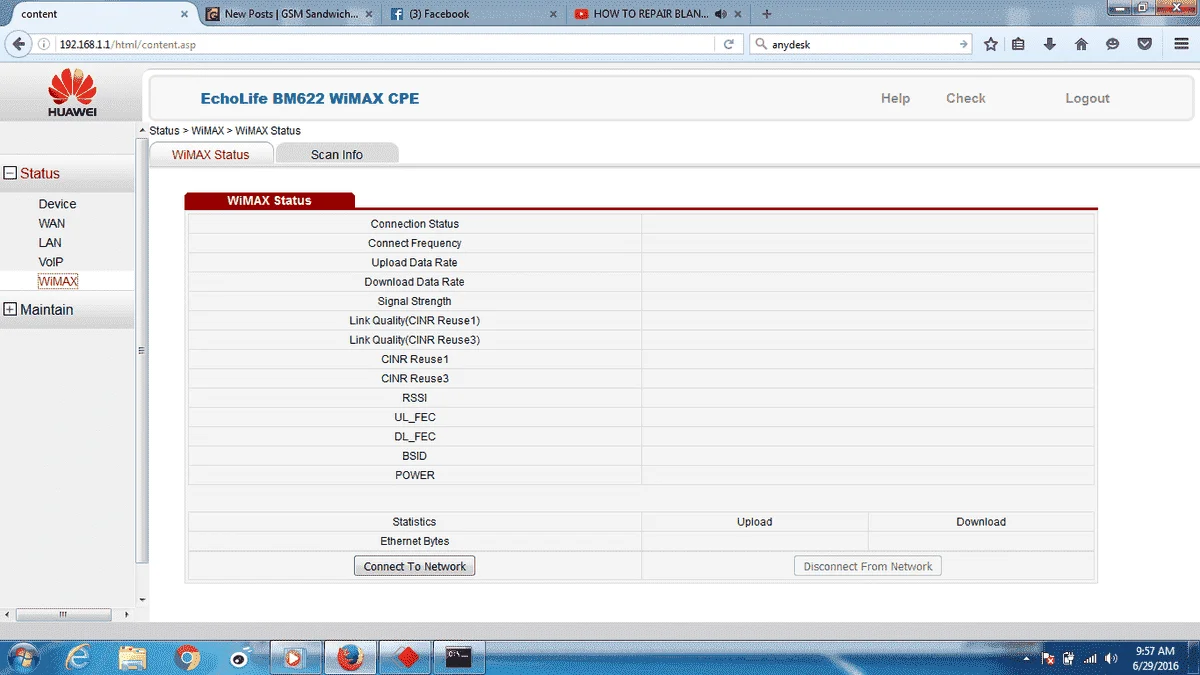Select WiMAX in the Status menu

pyautogui.click(x=58, y=282)
